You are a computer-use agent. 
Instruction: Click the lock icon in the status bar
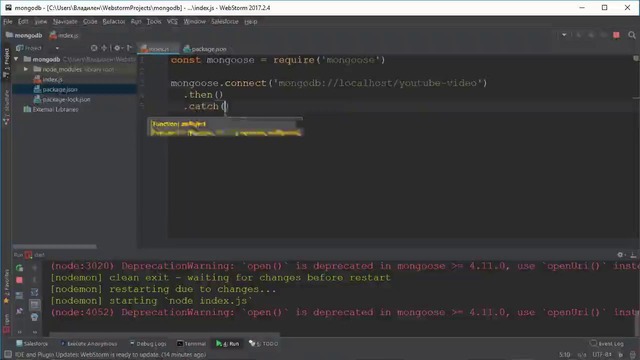(x=621, y=355)
